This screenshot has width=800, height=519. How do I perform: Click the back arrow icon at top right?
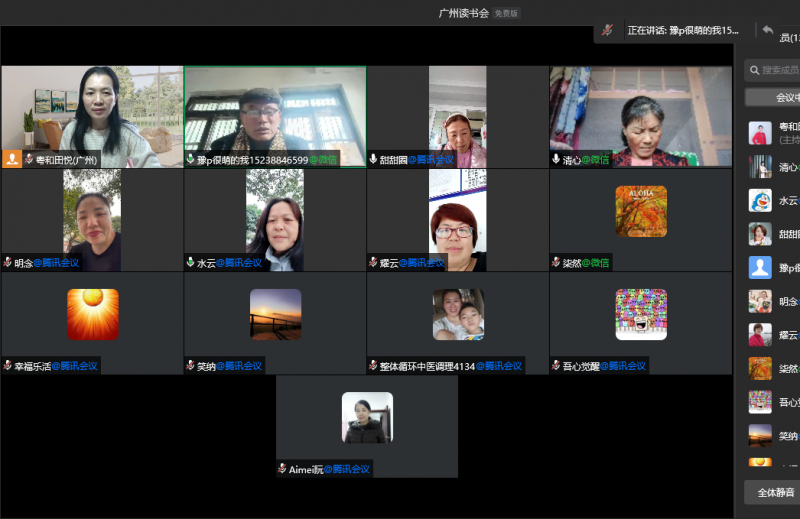767,31
